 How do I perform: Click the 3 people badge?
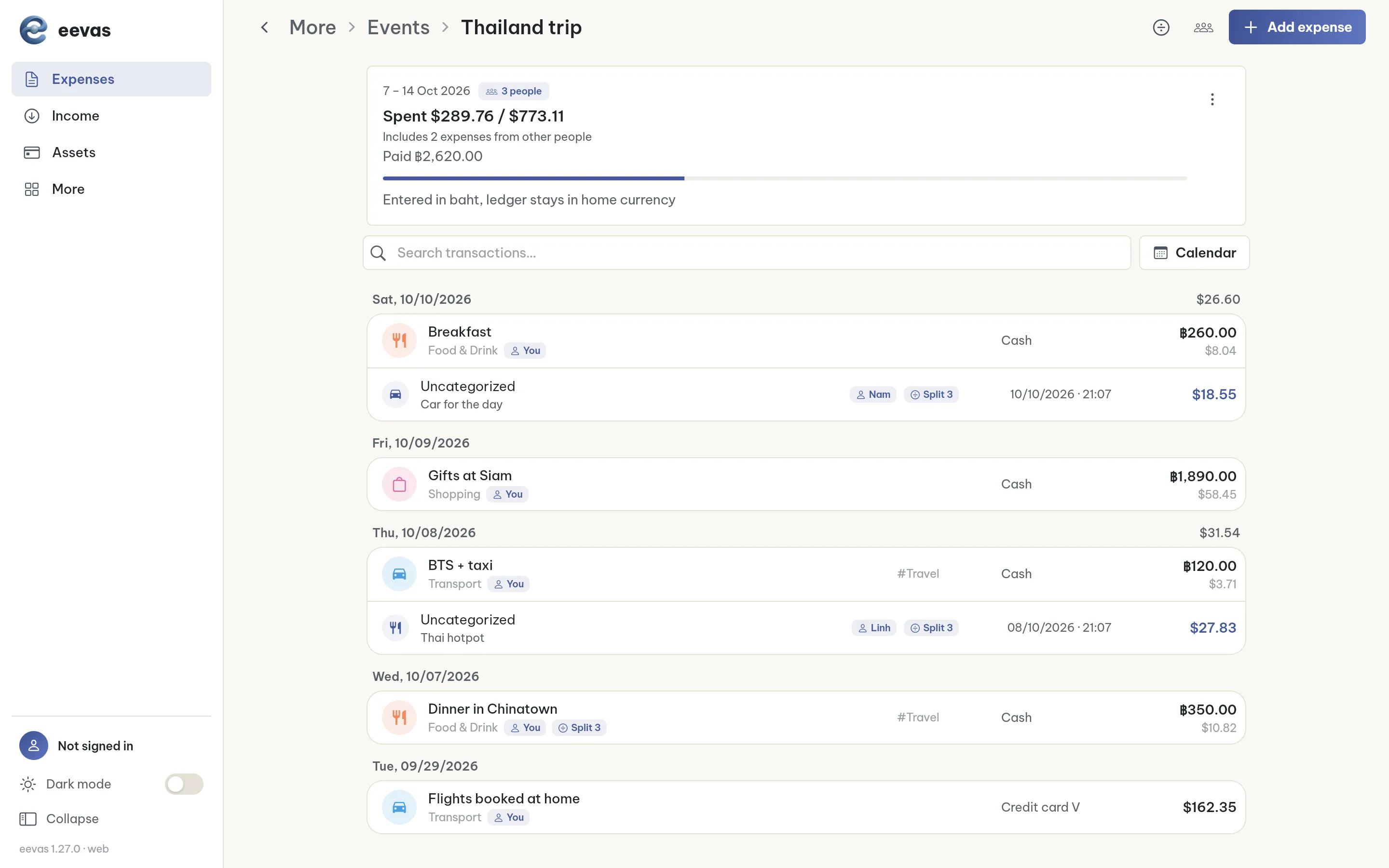tap(514, 91)
